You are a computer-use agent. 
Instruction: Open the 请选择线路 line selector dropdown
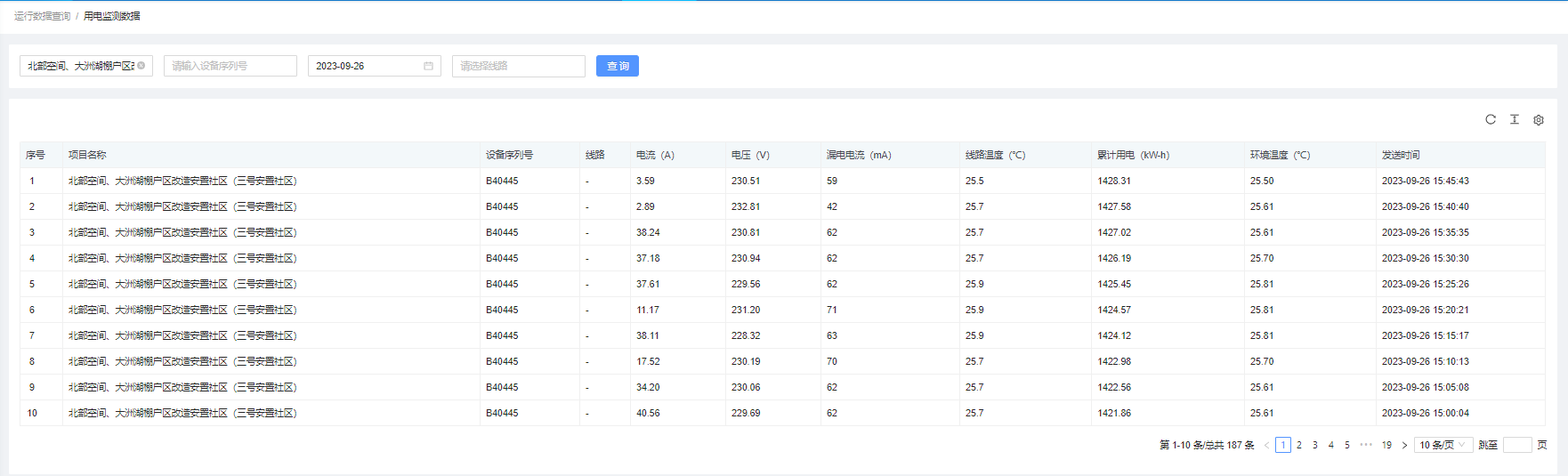click(x=518, y=66)
